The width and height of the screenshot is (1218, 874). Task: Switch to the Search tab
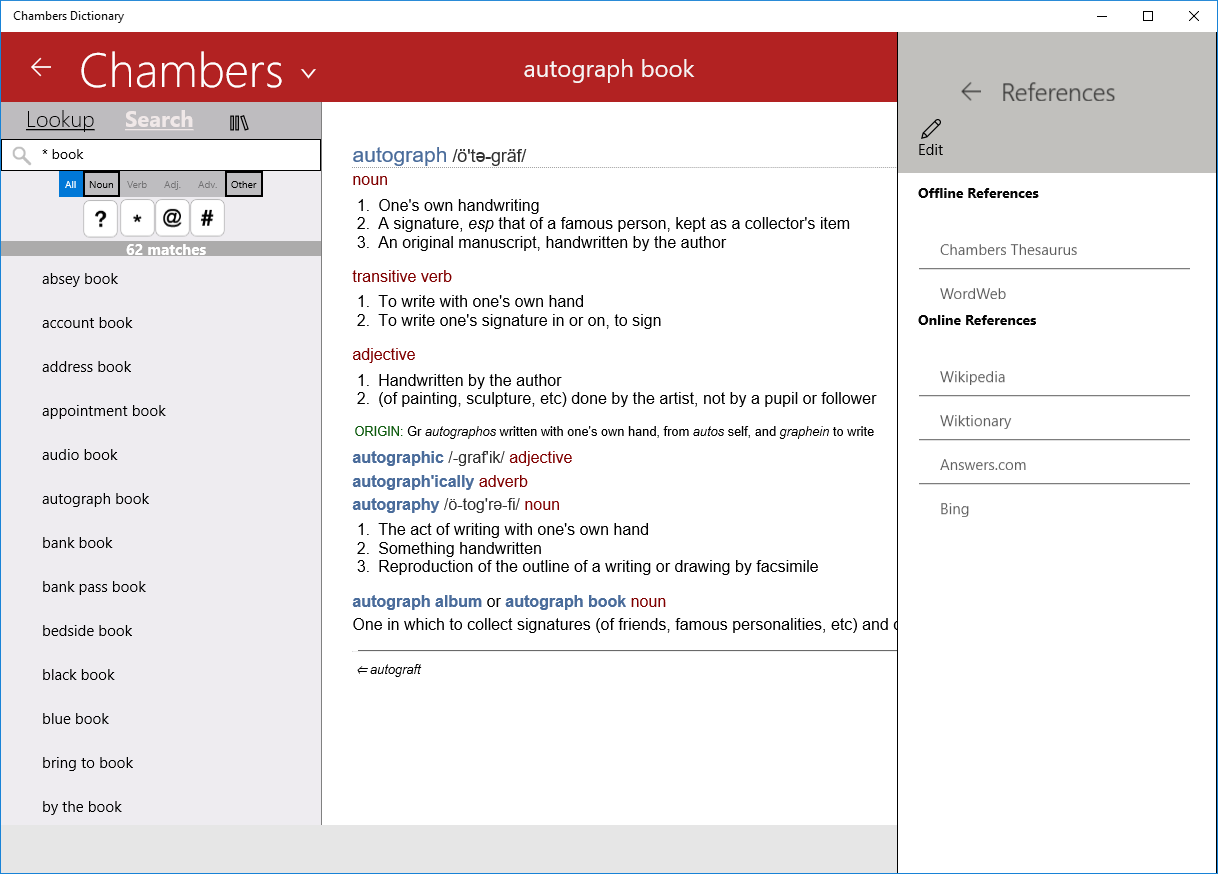tap(158, 119)
